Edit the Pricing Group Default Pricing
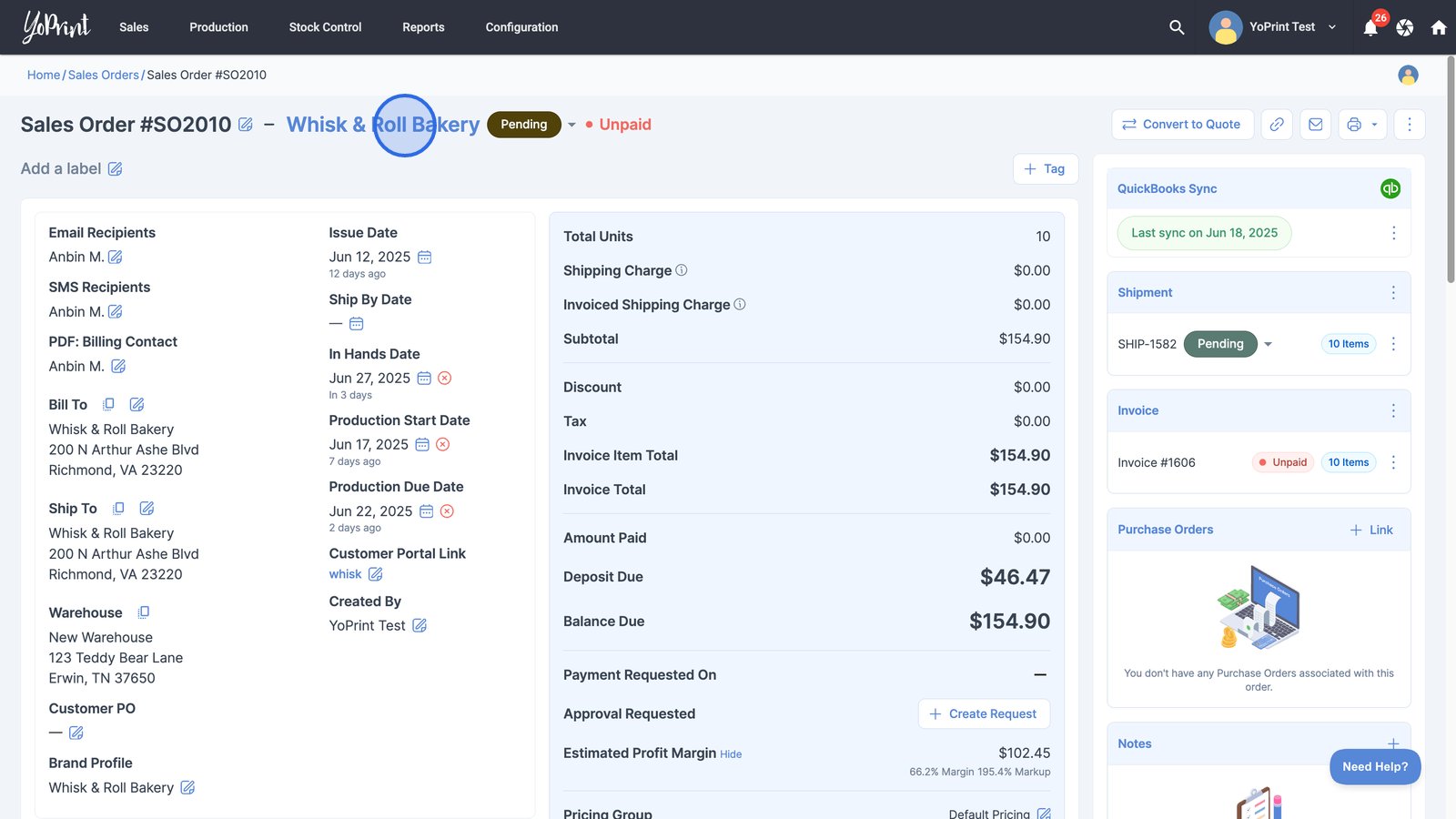Viewport: 1456px width, 819px height. pos(1044,814)
